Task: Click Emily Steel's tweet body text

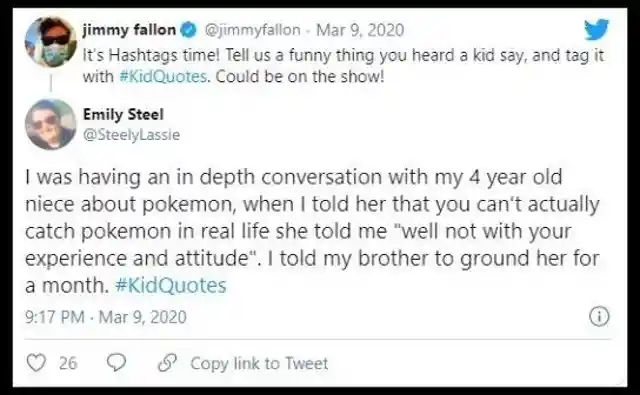Action: 312,231
